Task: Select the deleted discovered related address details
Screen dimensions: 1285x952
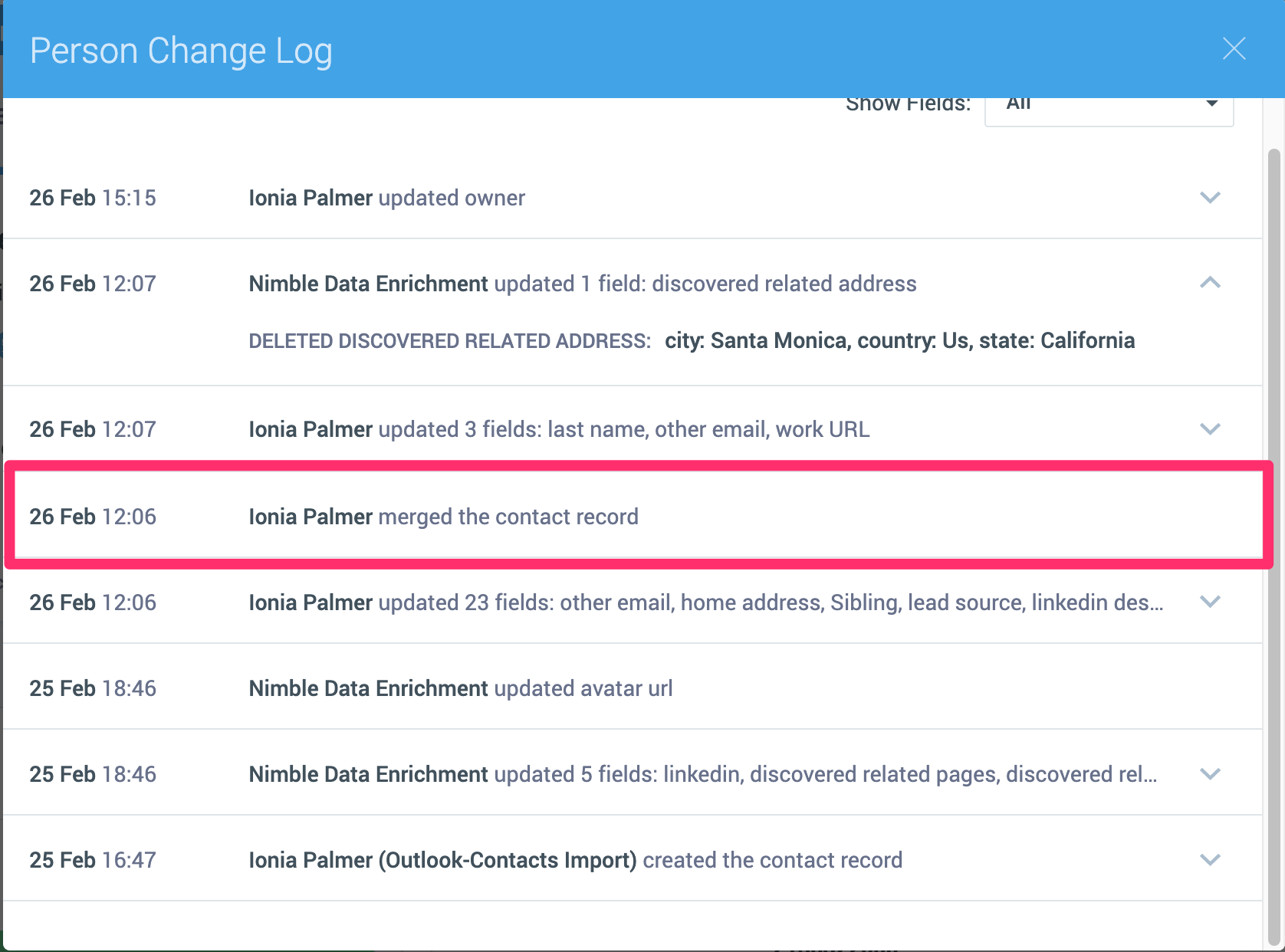Action: pos(690,340)
